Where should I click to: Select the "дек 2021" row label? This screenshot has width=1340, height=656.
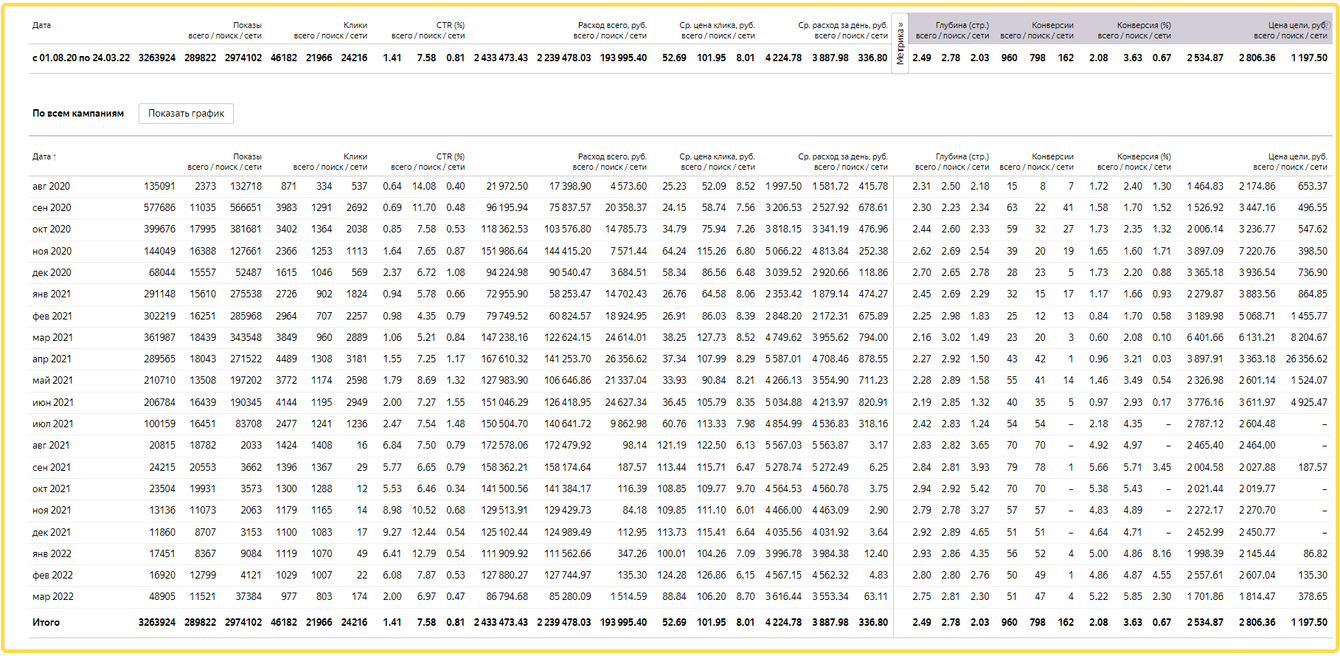point(52,532)
